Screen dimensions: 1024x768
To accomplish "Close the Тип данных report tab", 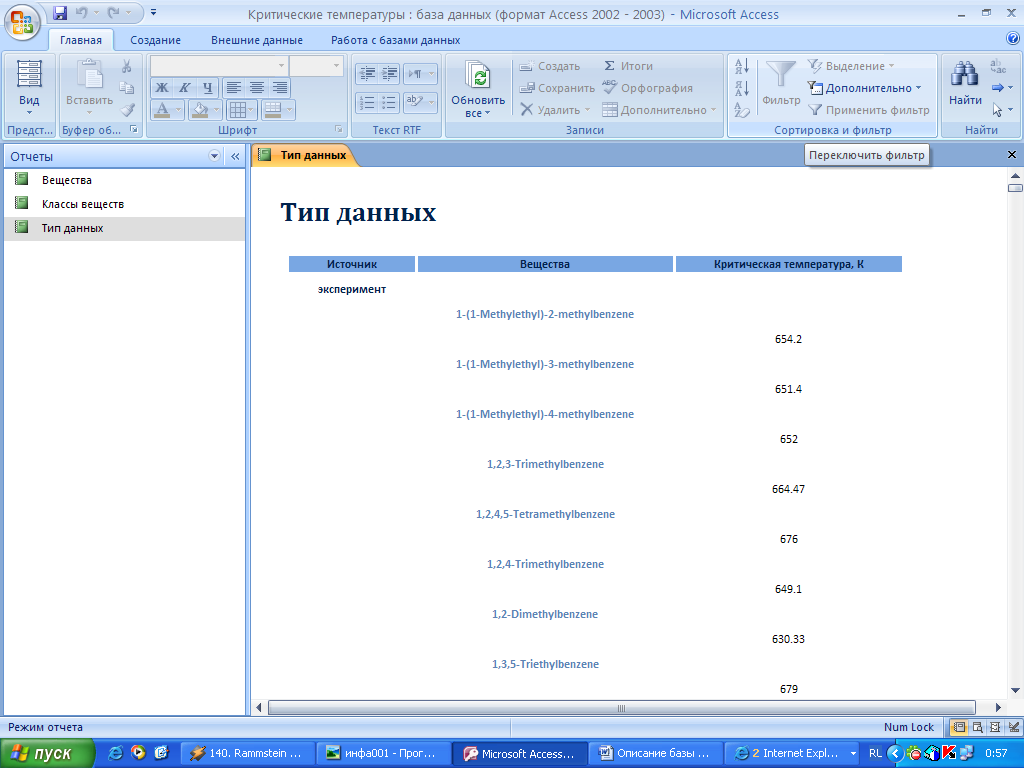I will (x=1012, y=155).
